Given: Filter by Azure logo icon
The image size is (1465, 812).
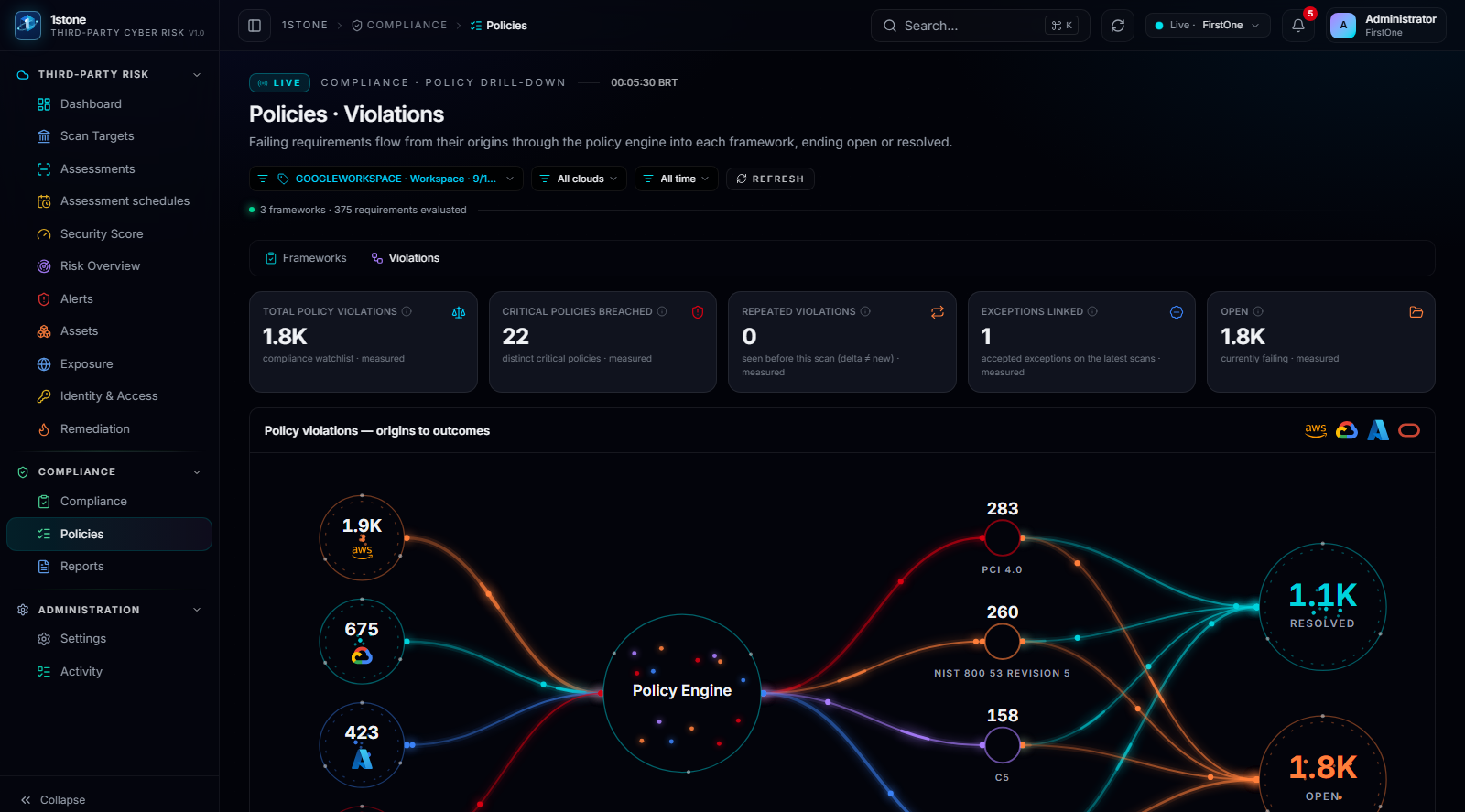Looking at the screenshot, I should click(1378, 430).
